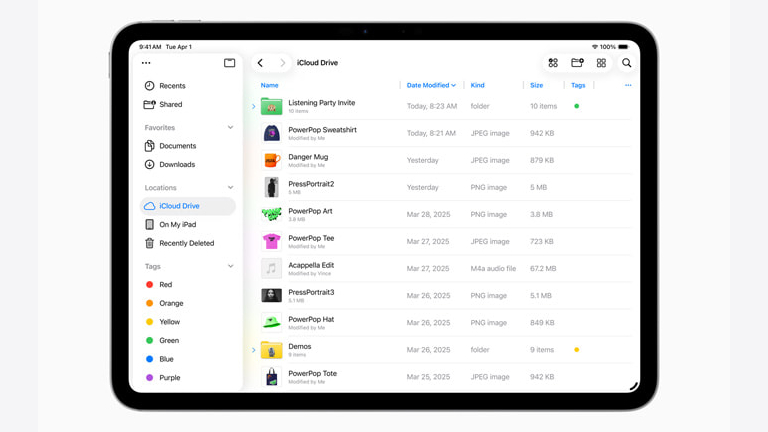Open column options ellipsis in header
The image size is (768, 432).
tap(628, 85)
